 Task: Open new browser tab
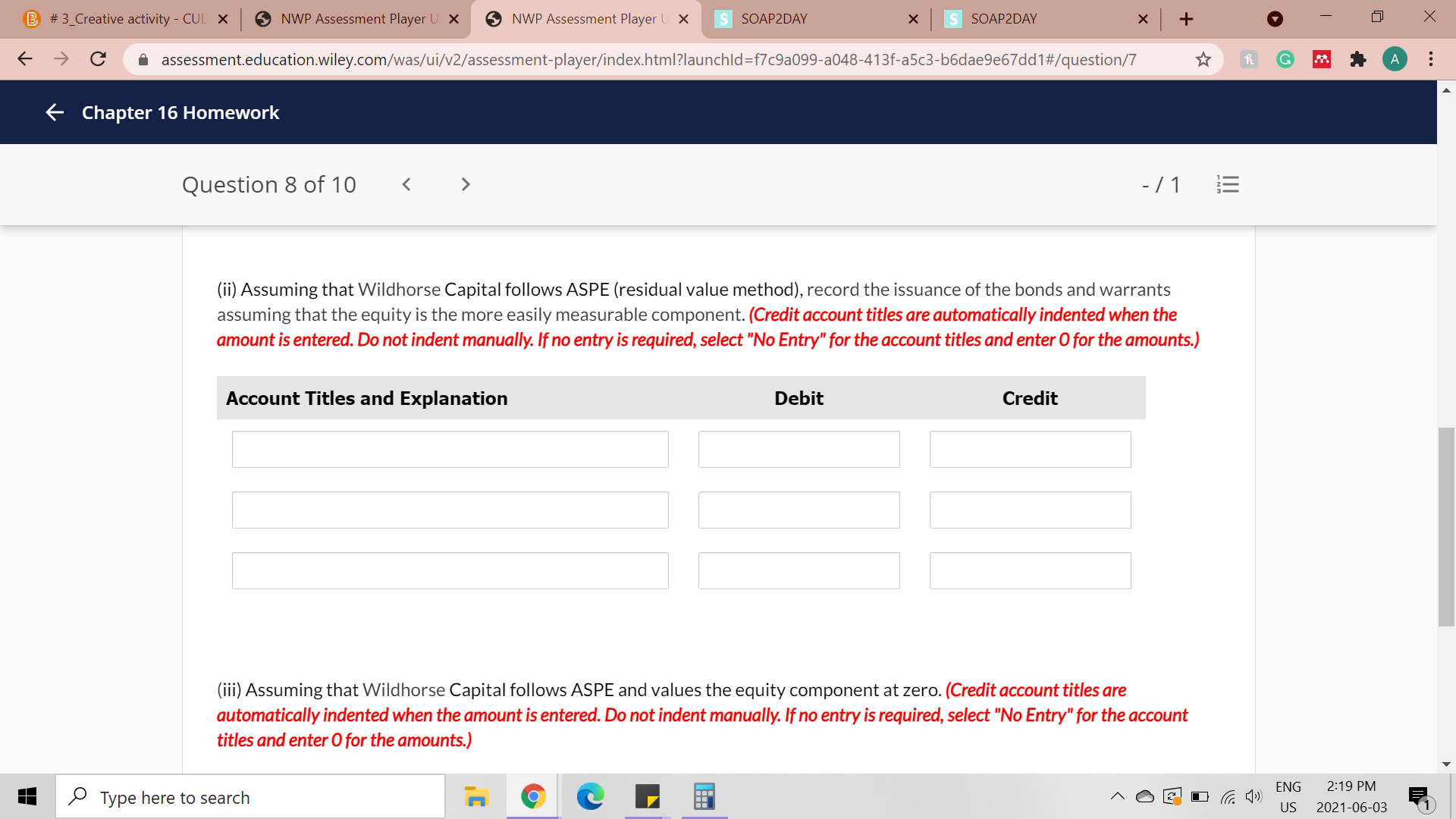[x=1187, y=19]
